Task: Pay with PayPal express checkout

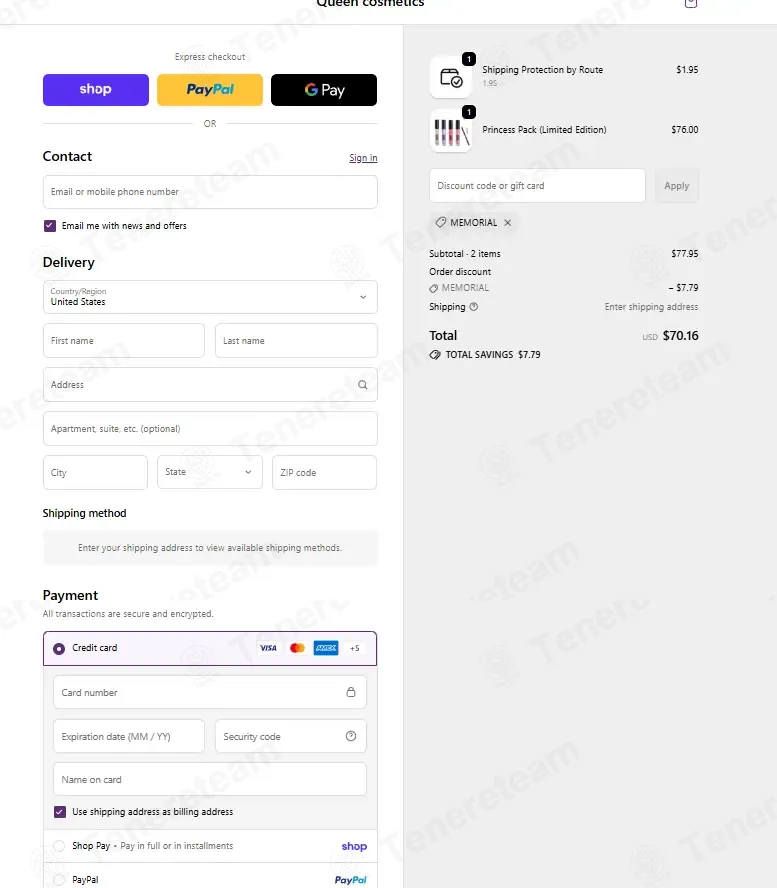Action: coord(210,89)
